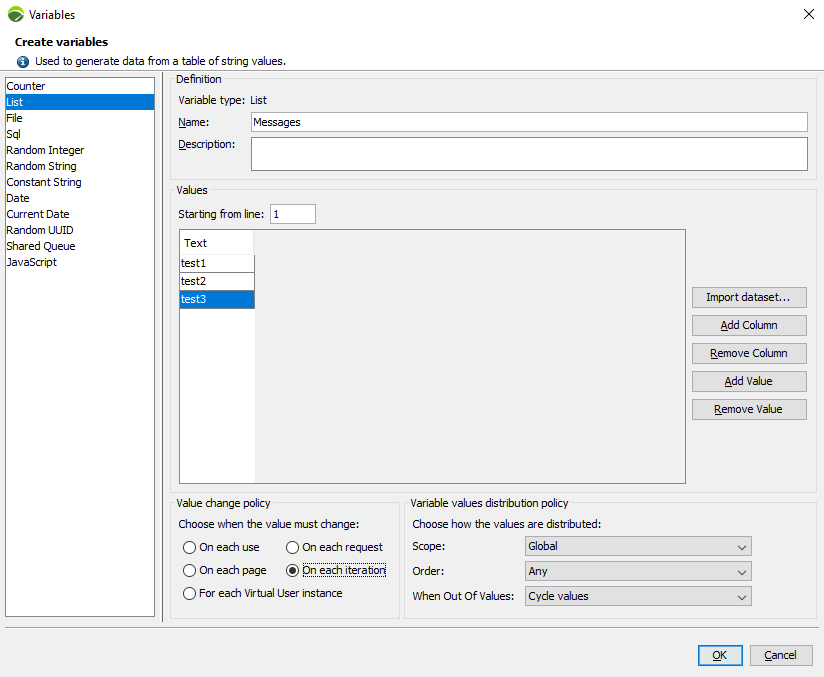This screenshot has height=677, width=824.
Task: Choose 'On each request' value change option
Action: (293, 547)
